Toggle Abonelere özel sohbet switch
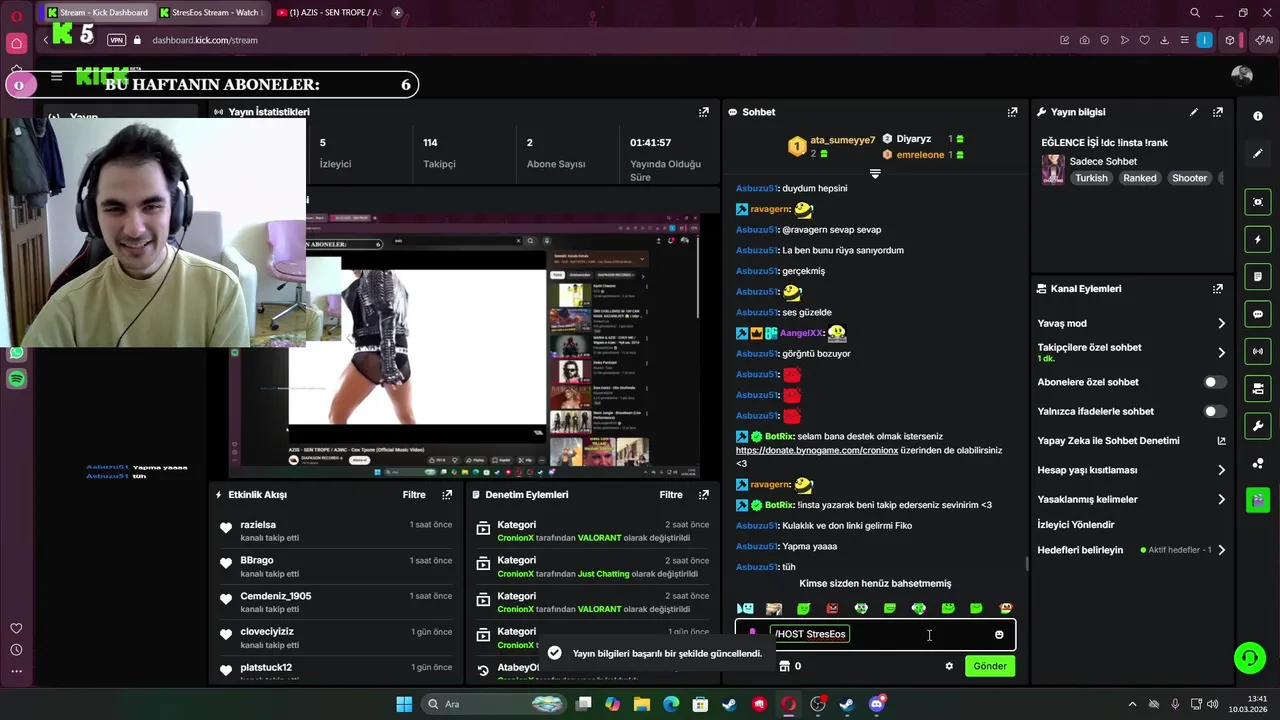The height and width of the screenshot is (720, 1280). (1214, 382)
